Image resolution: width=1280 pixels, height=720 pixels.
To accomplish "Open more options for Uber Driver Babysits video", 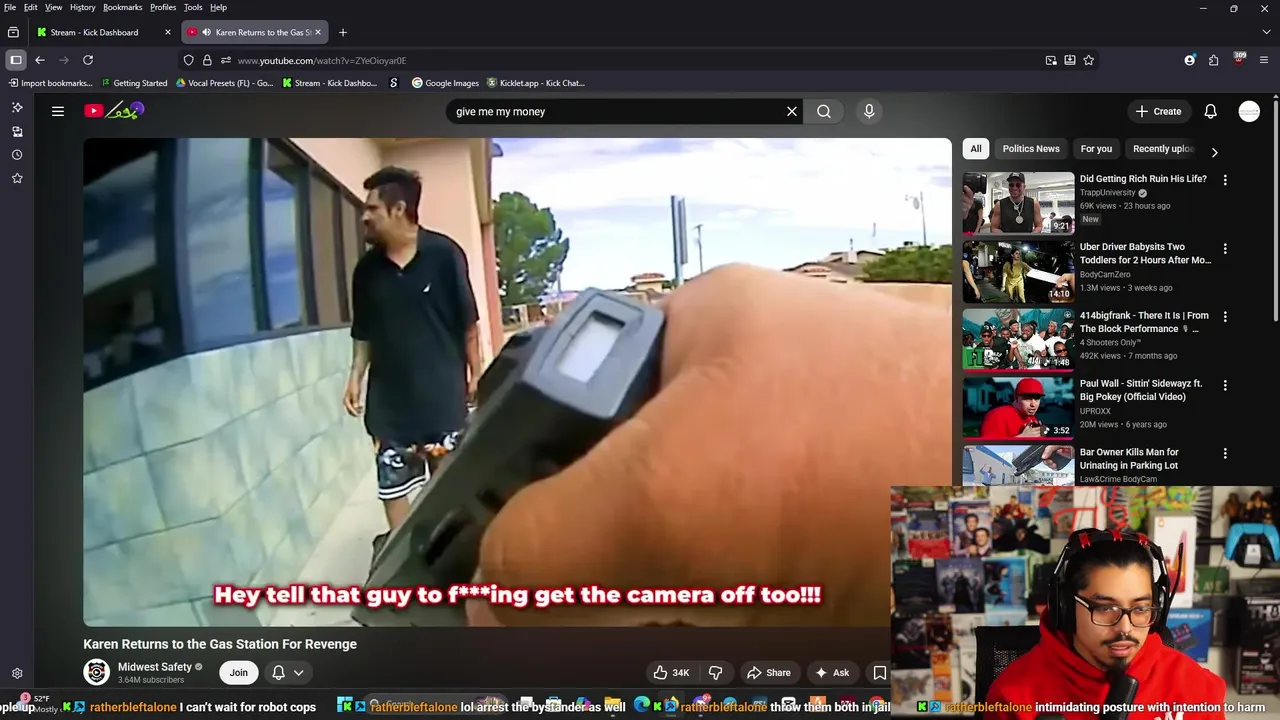I will click(1225, 248).
